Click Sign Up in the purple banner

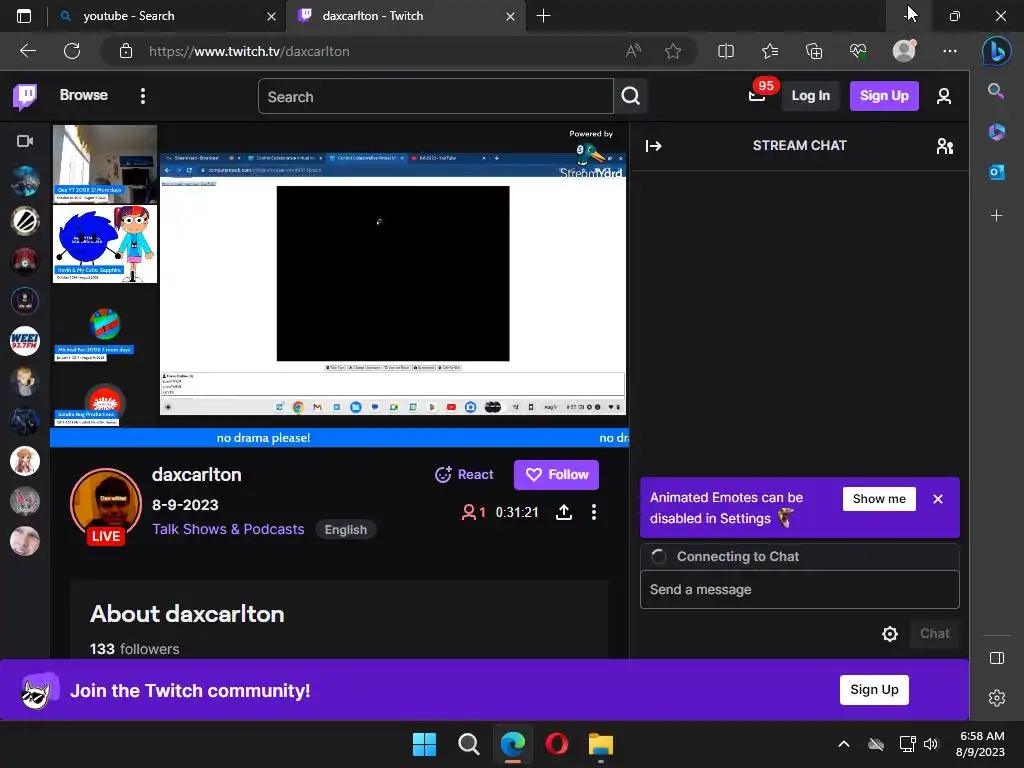874,690
